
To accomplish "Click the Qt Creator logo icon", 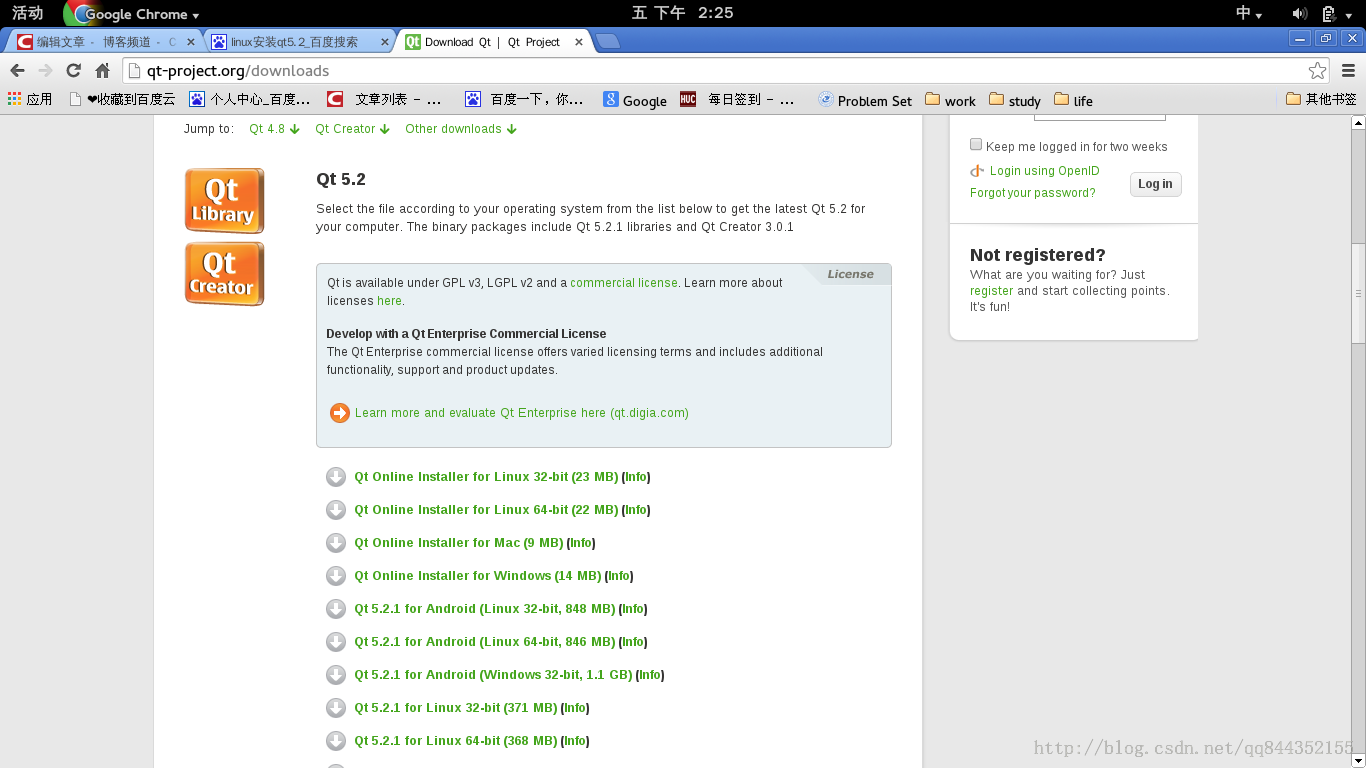I will 224,274.
